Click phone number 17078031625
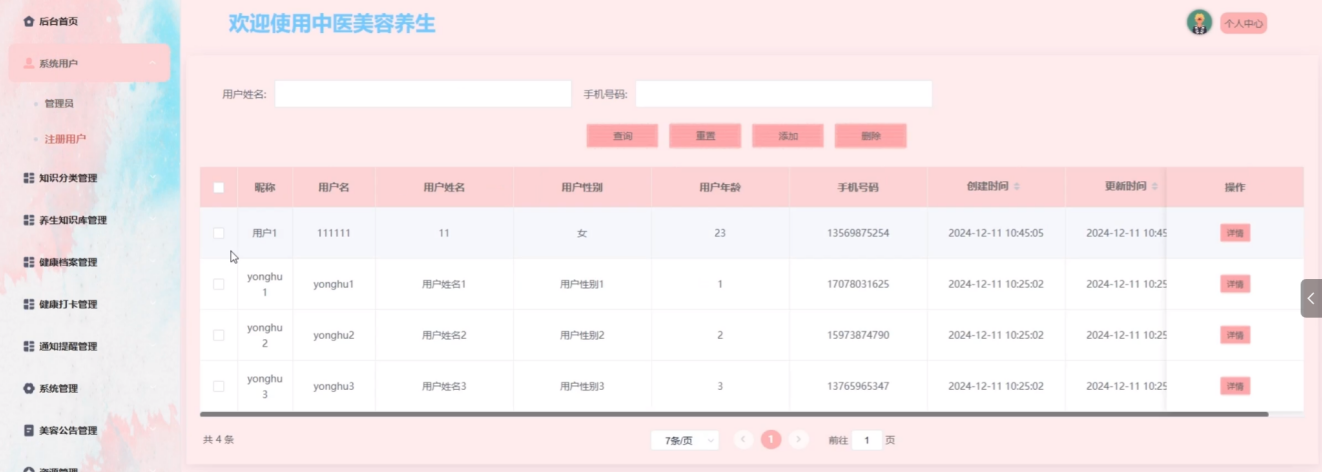 click(x=858, y=284)
